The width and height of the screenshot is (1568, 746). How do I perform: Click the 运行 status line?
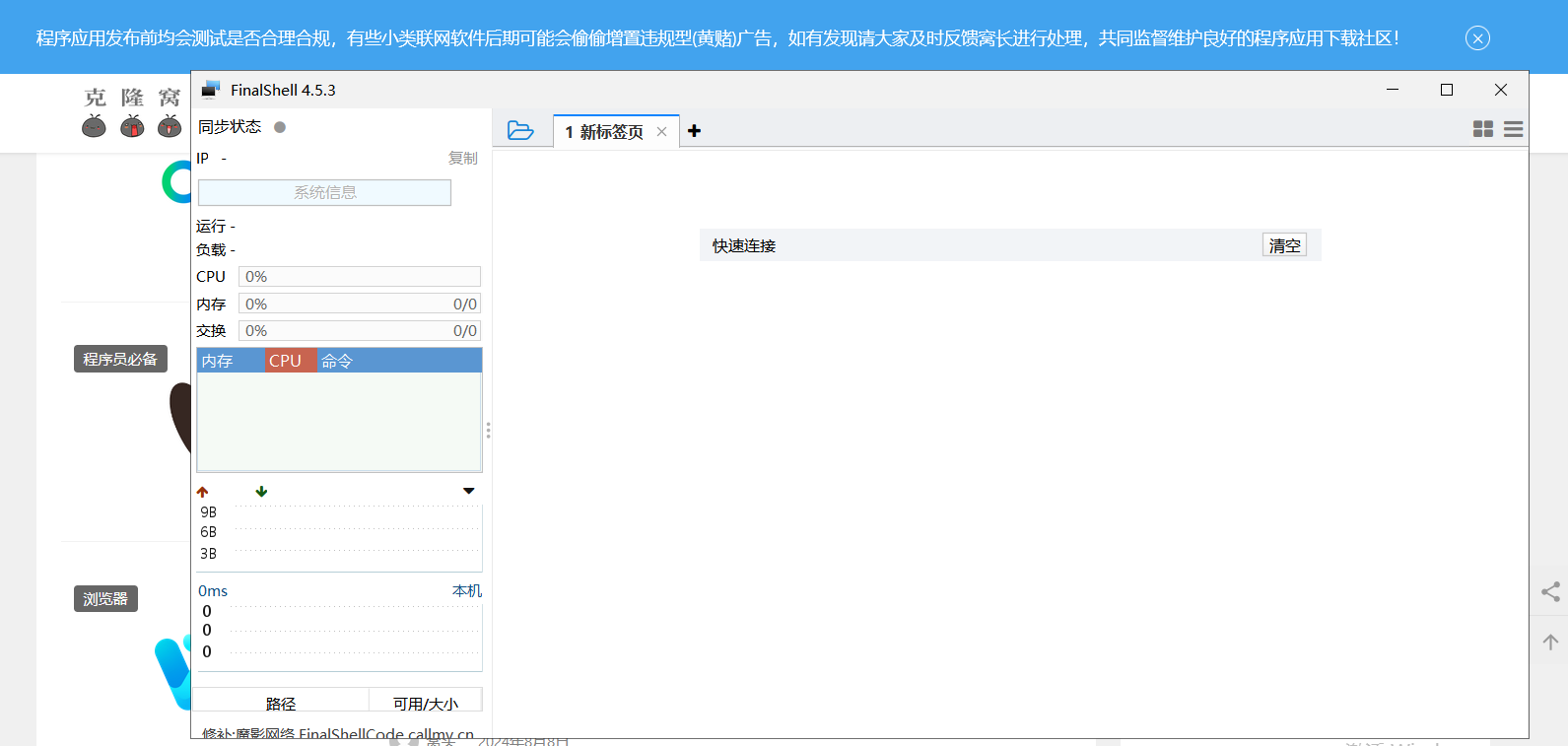216,227
